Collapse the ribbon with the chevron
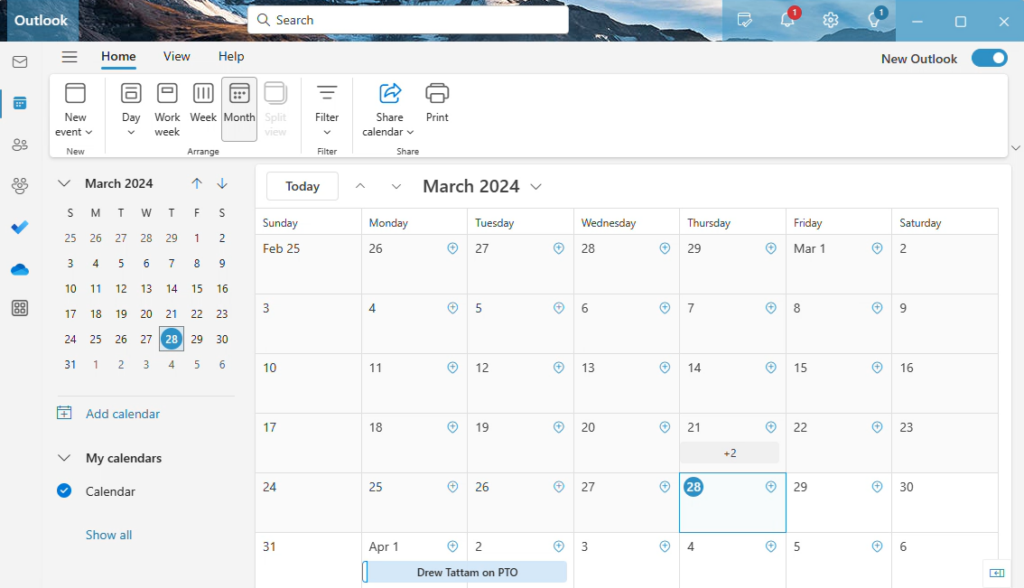Viewport: 1024px width, 588px height. [1016, 148]
